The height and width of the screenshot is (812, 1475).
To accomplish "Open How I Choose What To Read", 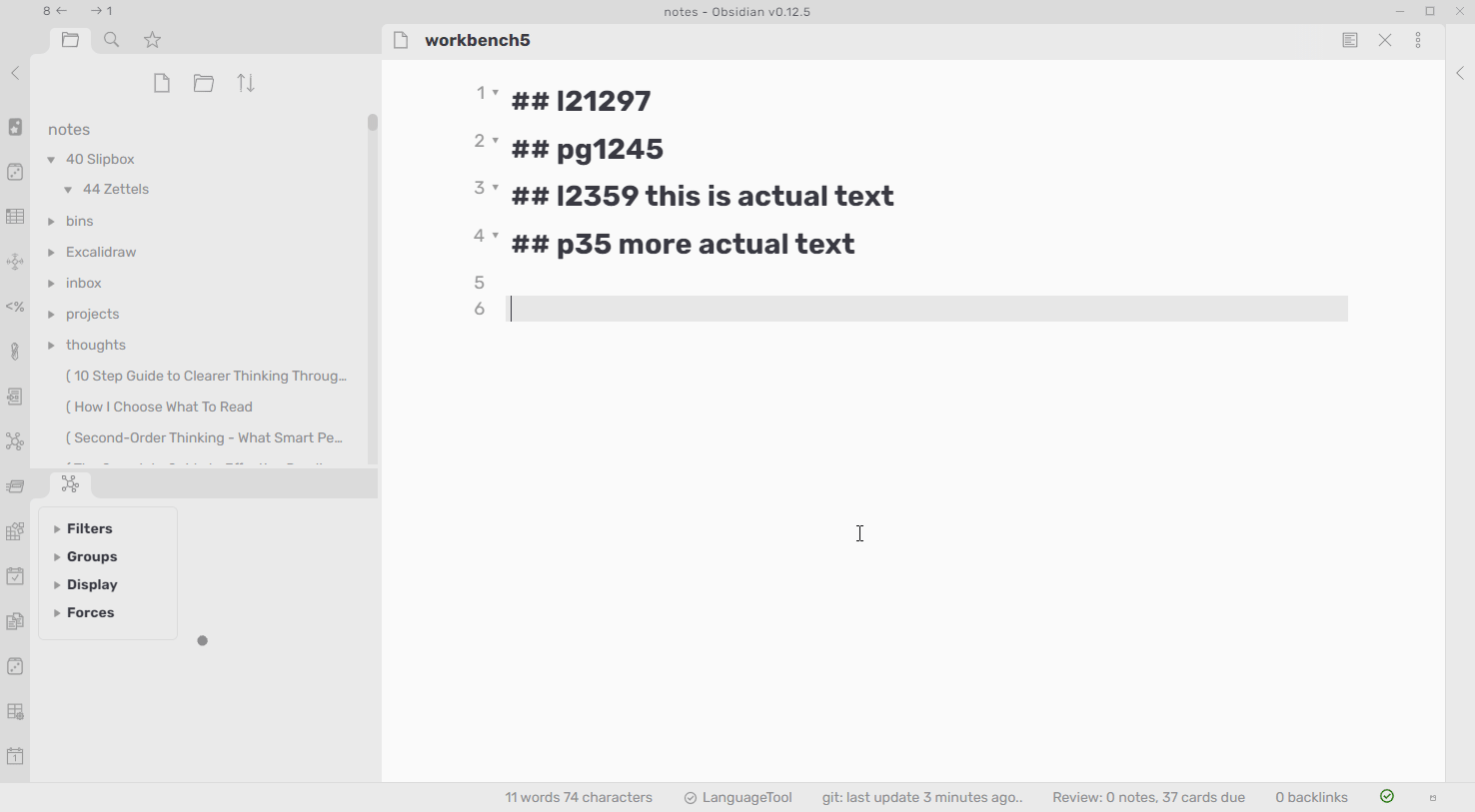I will pyautogui.click(x=160, y=406).
